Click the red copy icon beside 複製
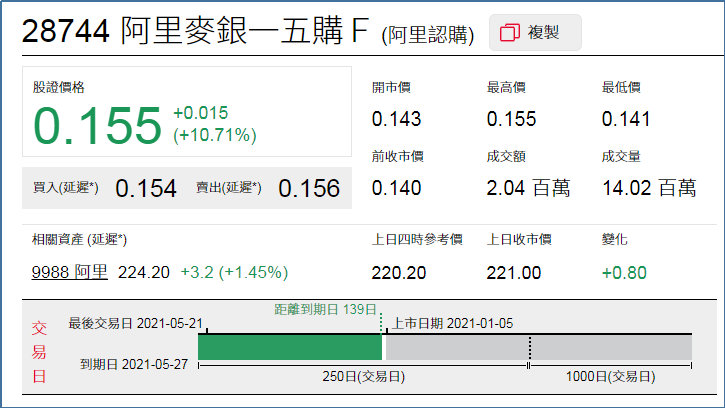This screenshot has height=408, width=725. tap(510, 32)
